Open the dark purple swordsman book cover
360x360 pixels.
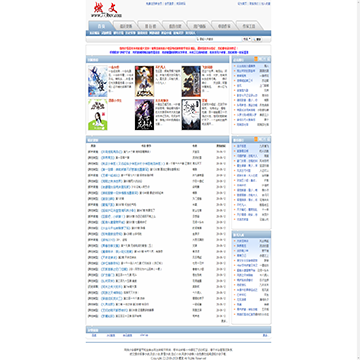(x=144, y=115)
